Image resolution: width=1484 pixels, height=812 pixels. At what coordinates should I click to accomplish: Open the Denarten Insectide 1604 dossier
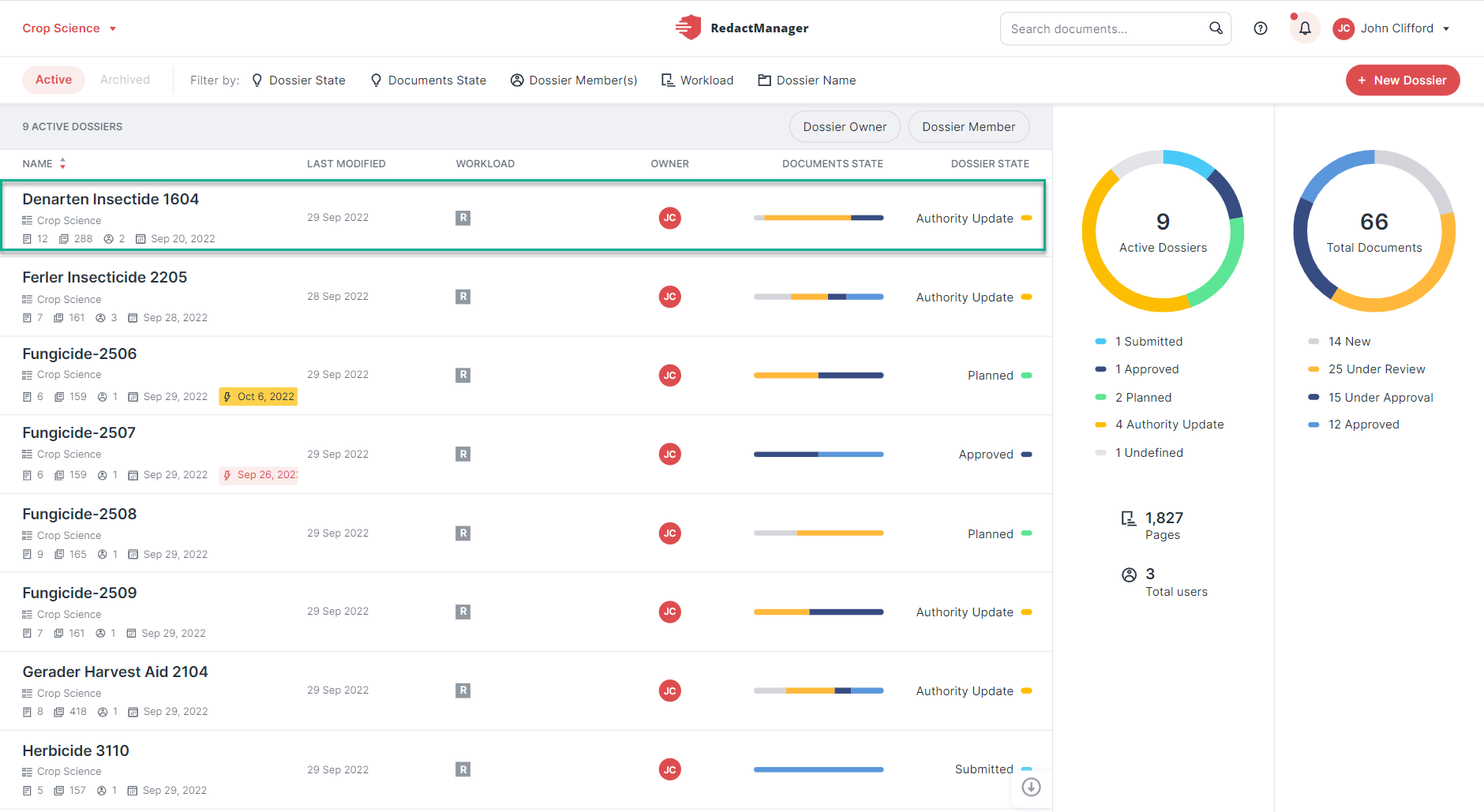pyautogui.click(x=111, y=199)
